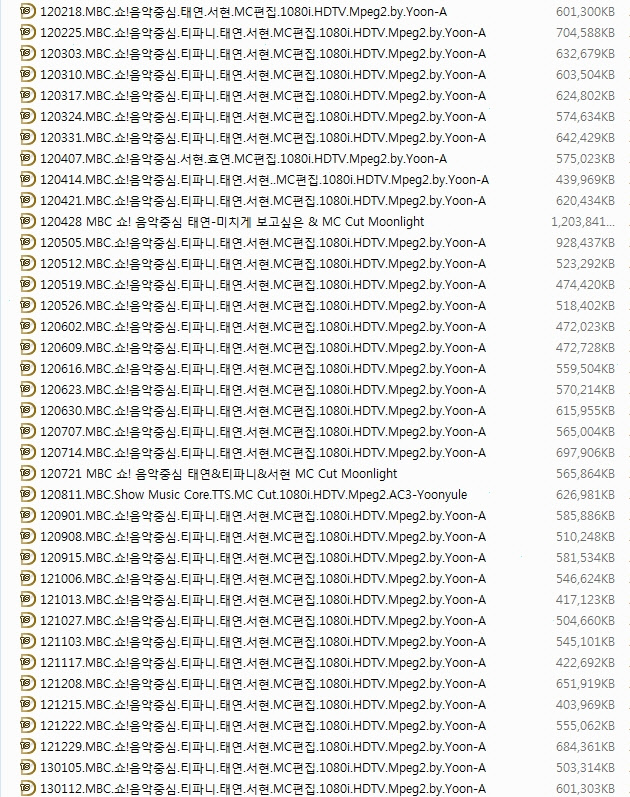Select the icon for 120721 Moonlight file
The width and height of the screenshot is (630, 797).
tap(28, 473)
